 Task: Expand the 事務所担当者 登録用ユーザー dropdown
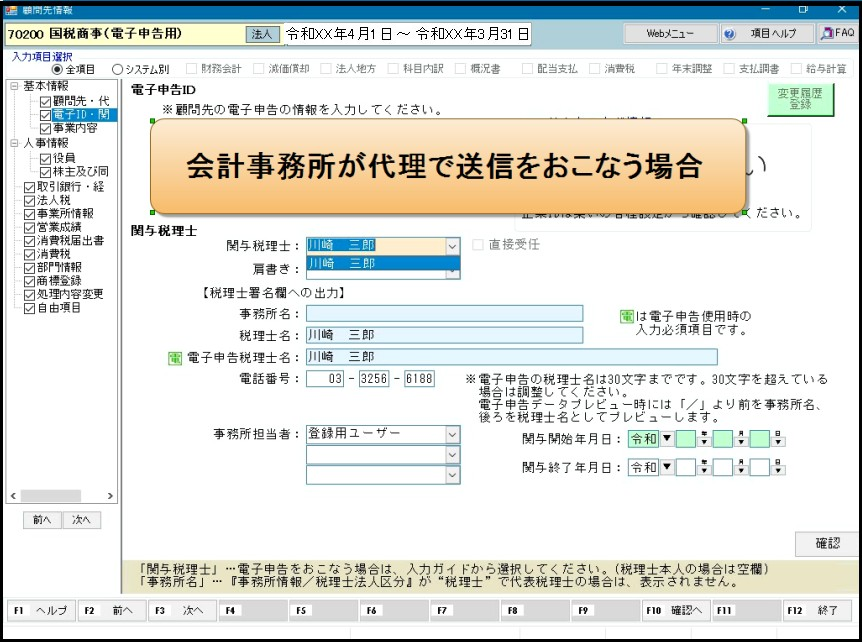[x=452, y=434]
